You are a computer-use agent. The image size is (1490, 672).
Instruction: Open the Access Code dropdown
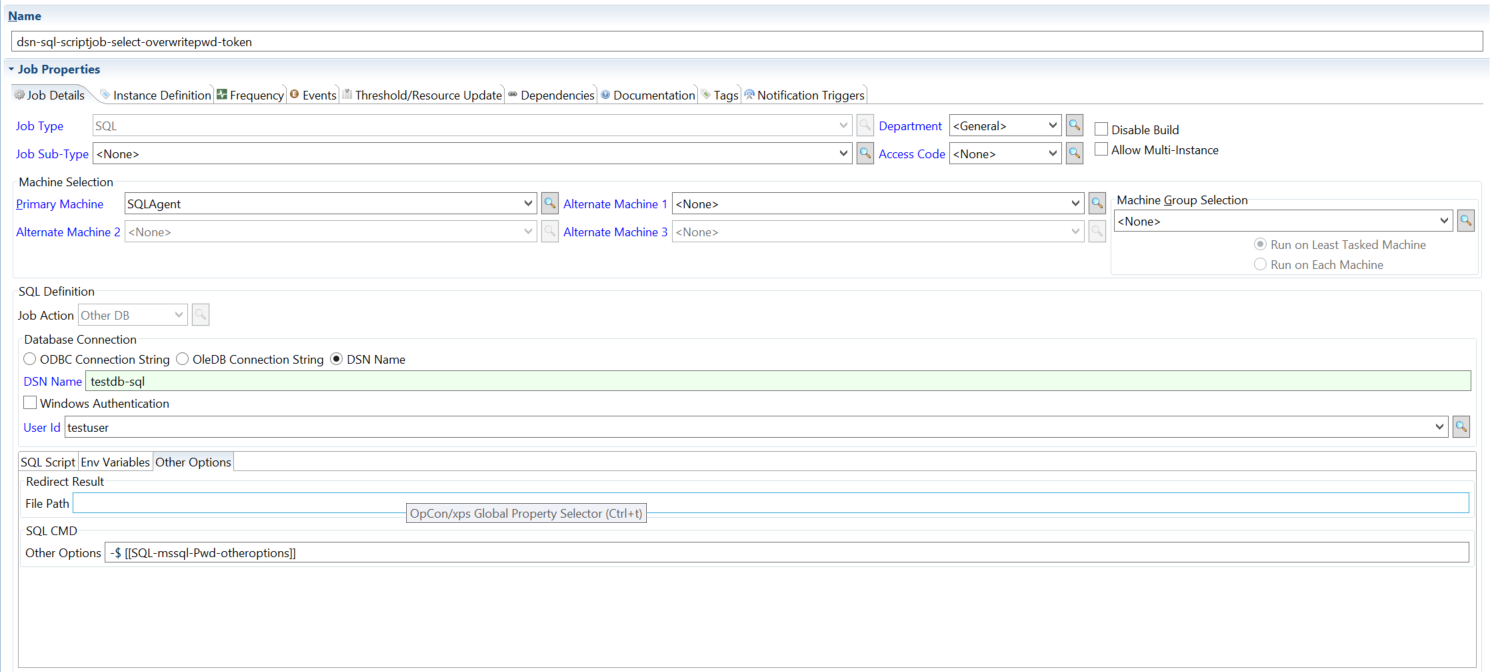pyautogui.click(x=1053, y=154)
